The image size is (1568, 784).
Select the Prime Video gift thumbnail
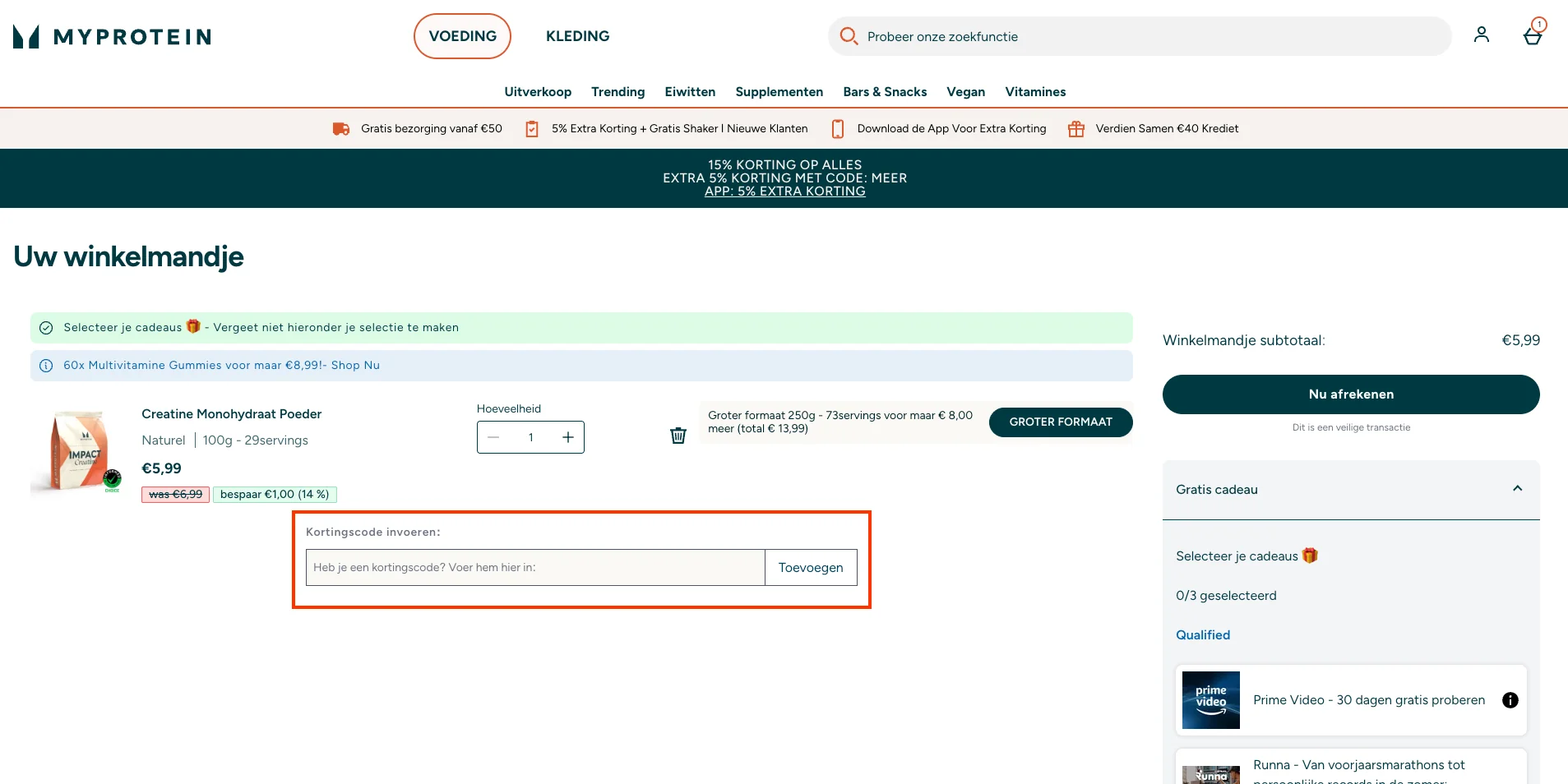tap(1211, 700)
